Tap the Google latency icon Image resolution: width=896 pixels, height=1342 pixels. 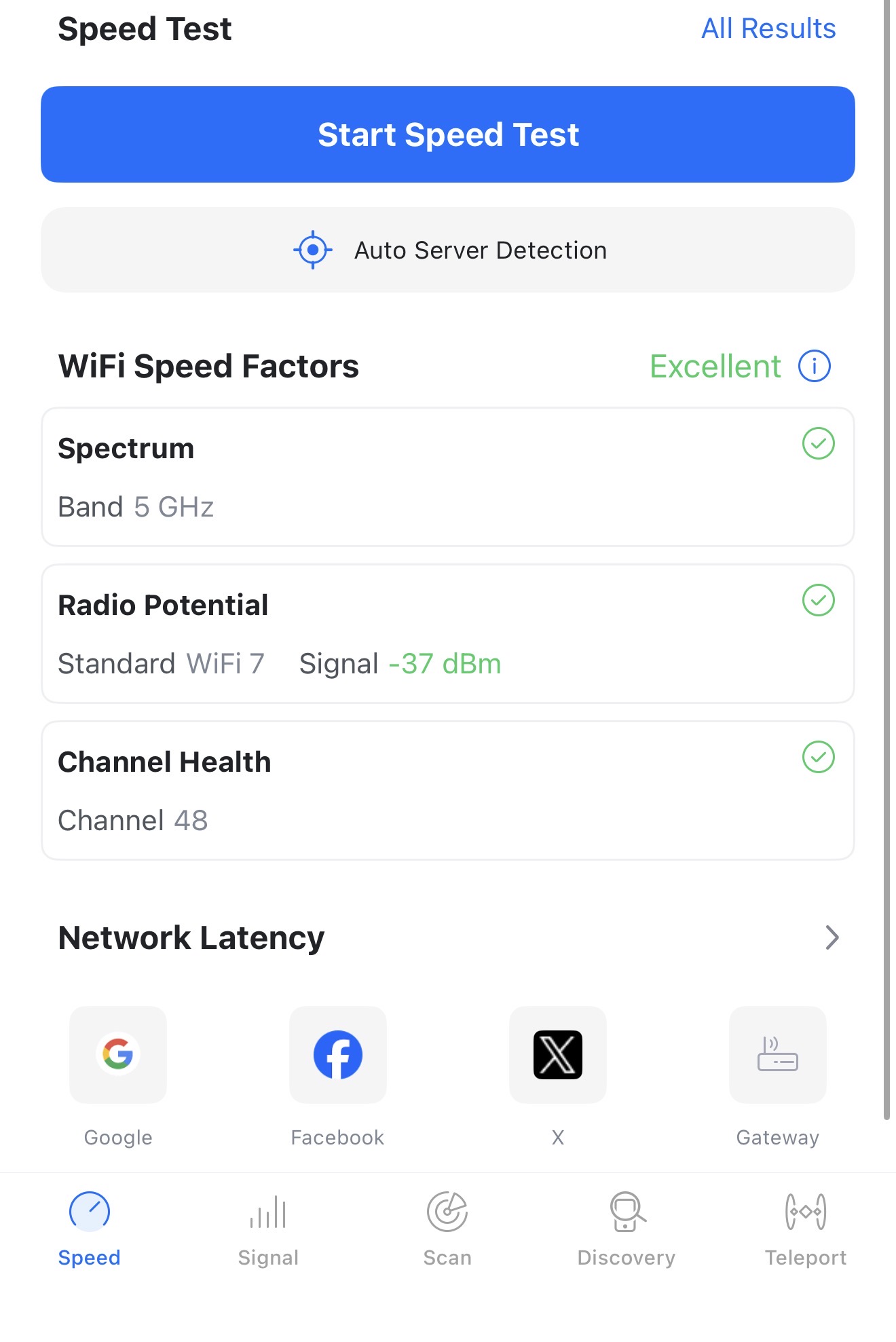(118, 1054)
